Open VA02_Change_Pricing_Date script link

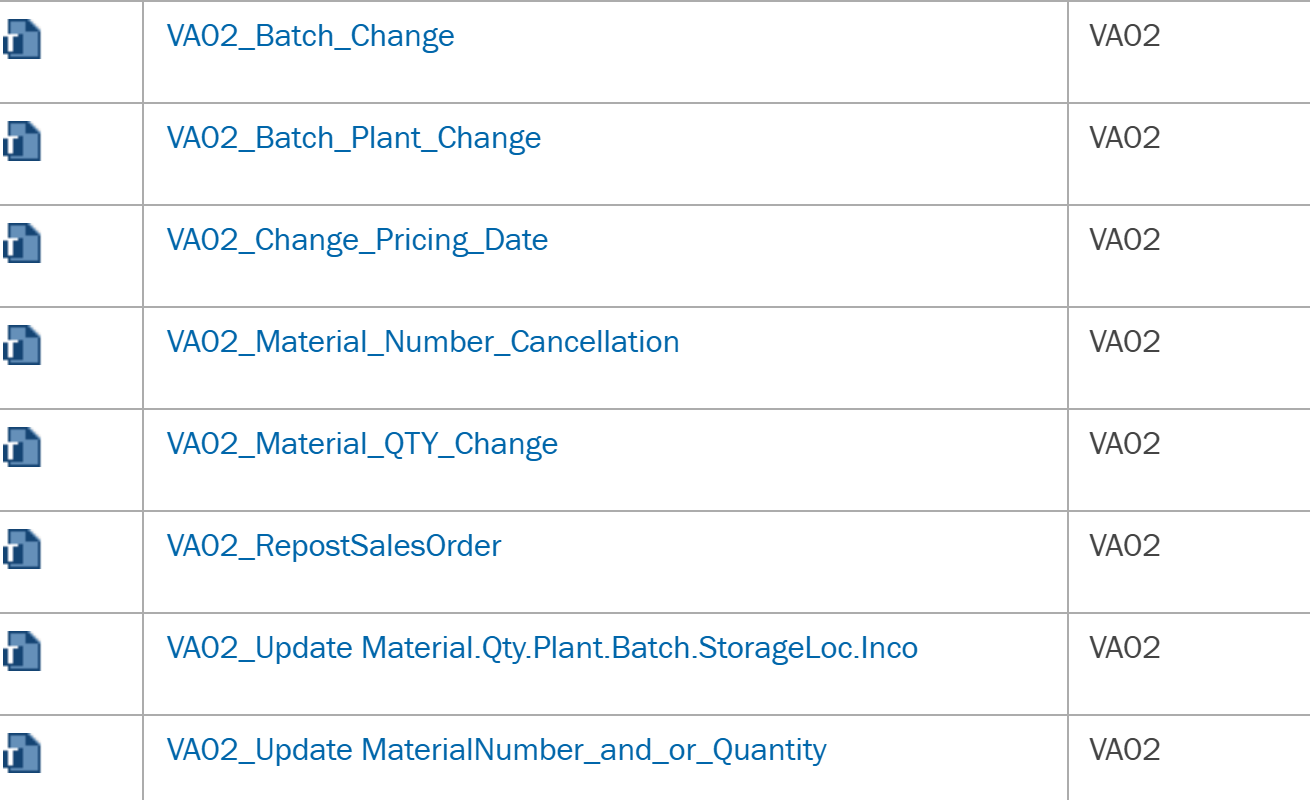357,241
